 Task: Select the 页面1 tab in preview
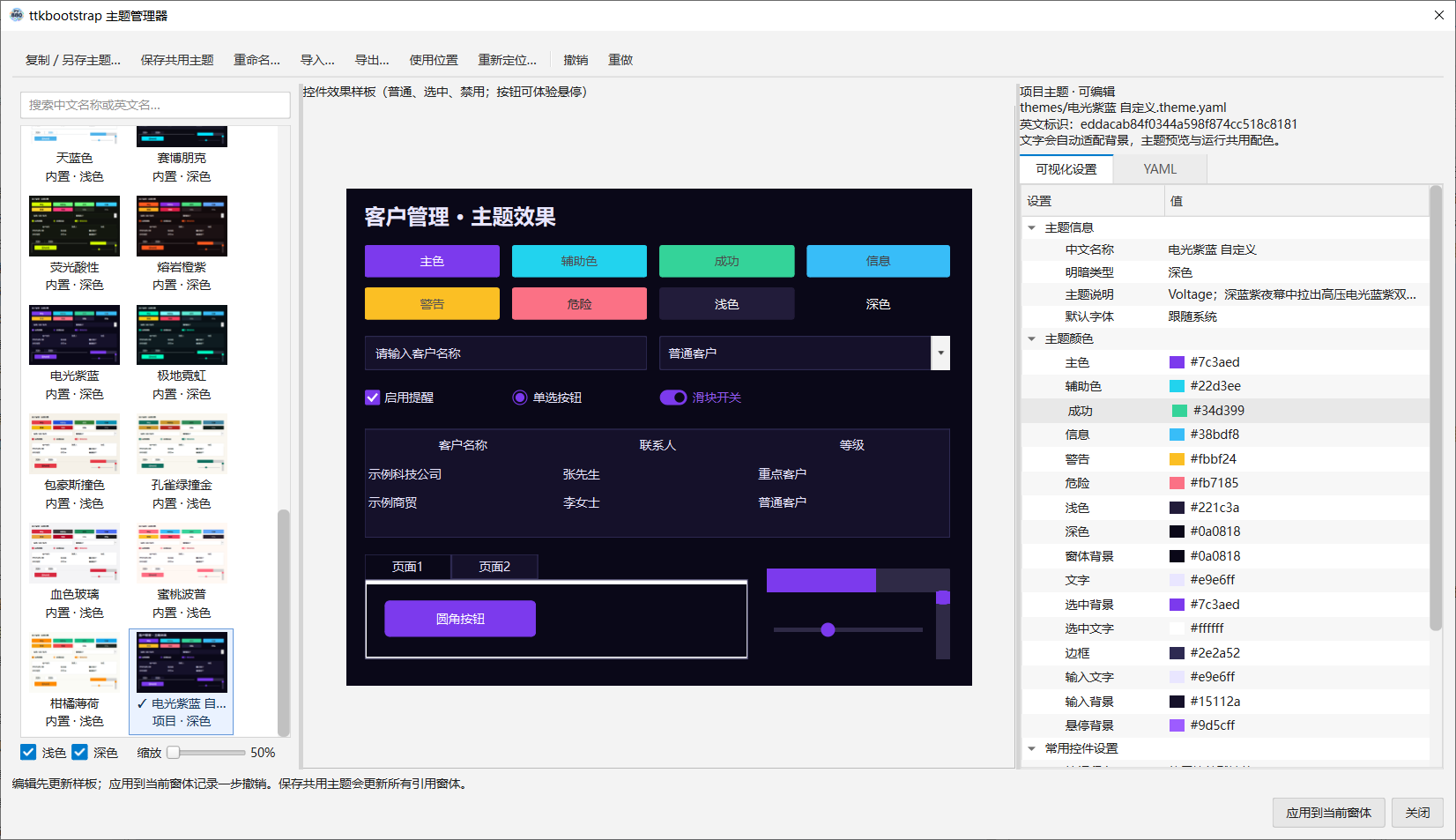(x=407, y=567)
